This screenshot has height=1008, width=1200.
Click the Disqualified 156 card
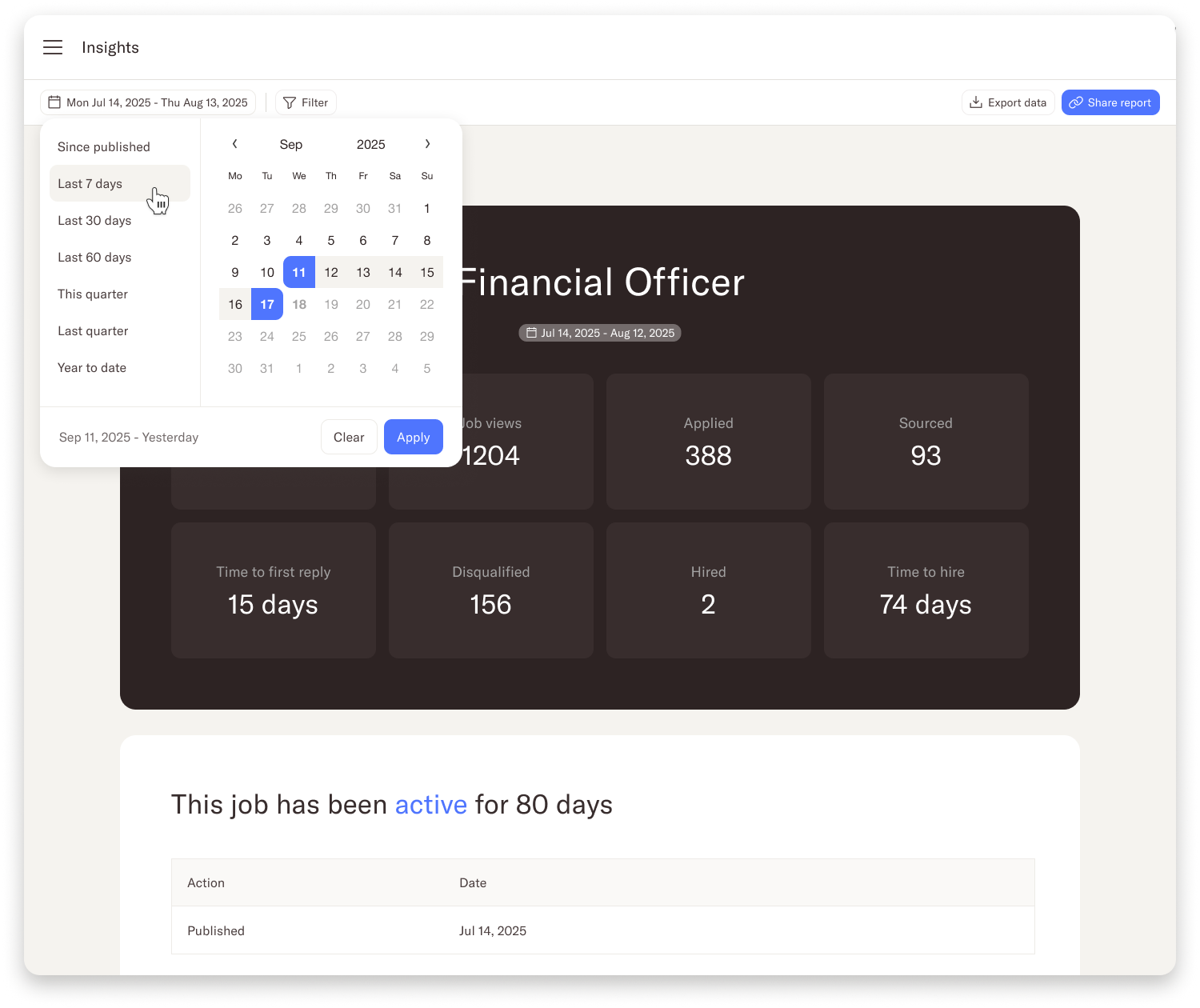point(491,590)
